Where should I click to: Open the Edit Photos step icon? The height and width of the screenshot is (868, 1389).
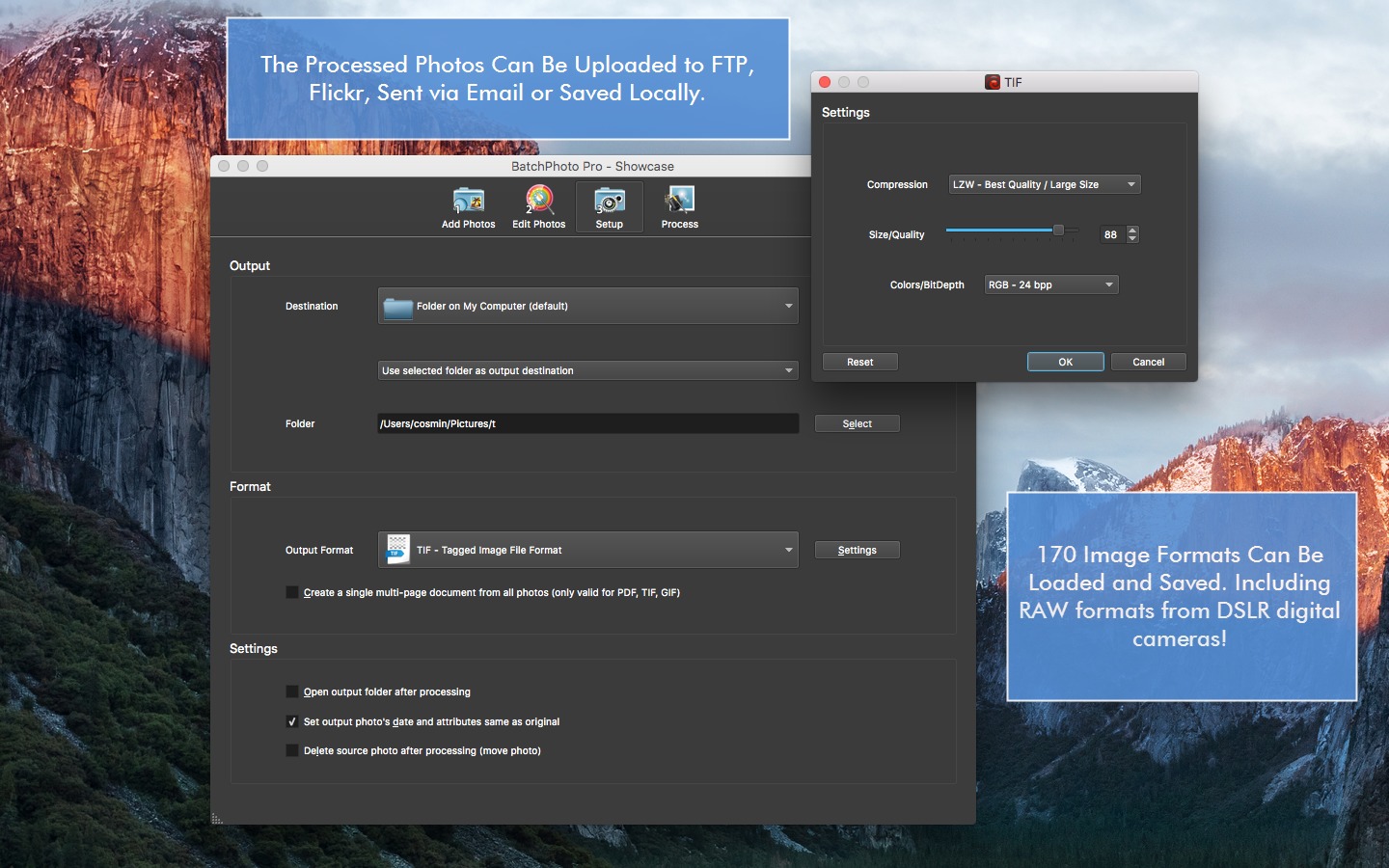538,201
